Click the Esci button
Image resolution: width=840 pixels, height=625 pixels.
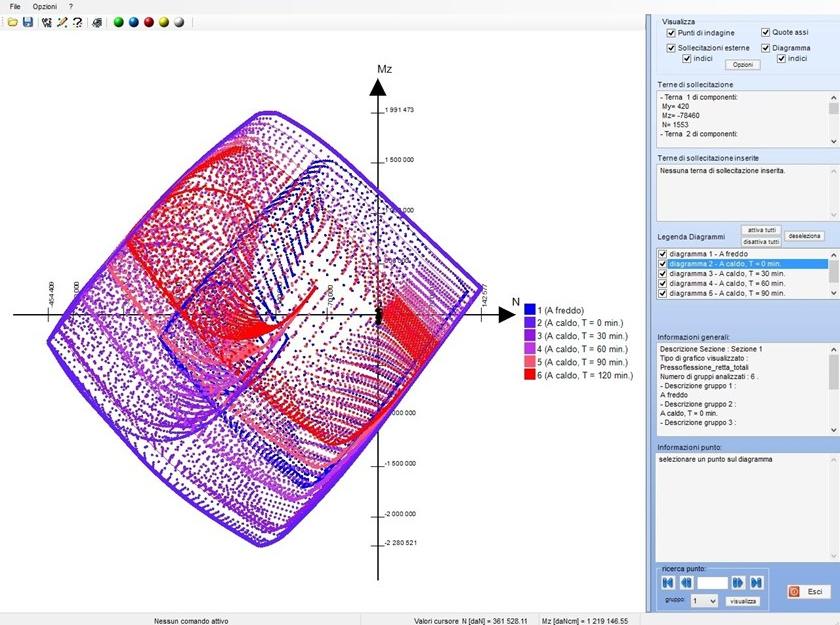point(807,591)
